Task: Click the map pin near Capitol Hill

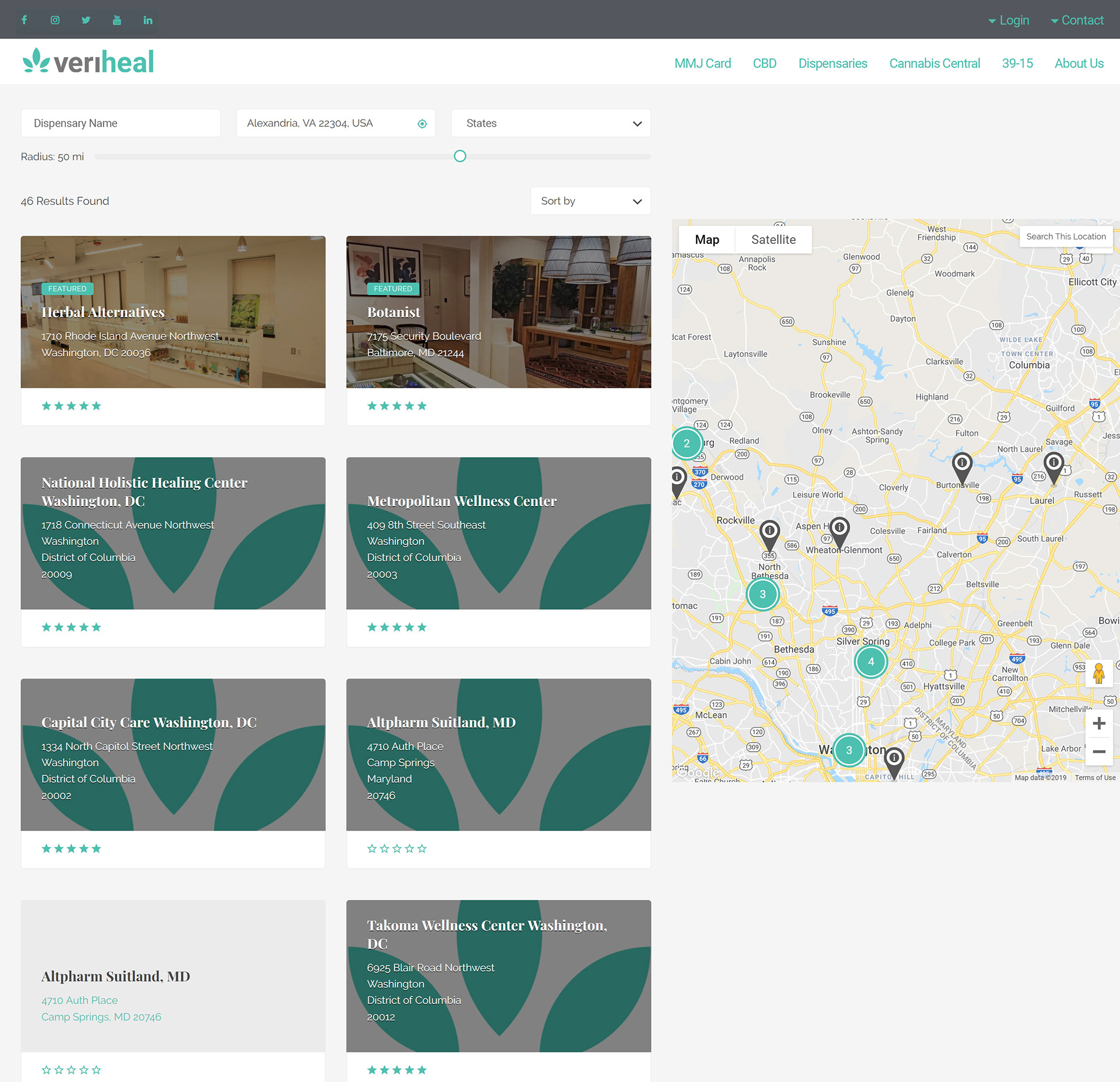Action: 894,763
